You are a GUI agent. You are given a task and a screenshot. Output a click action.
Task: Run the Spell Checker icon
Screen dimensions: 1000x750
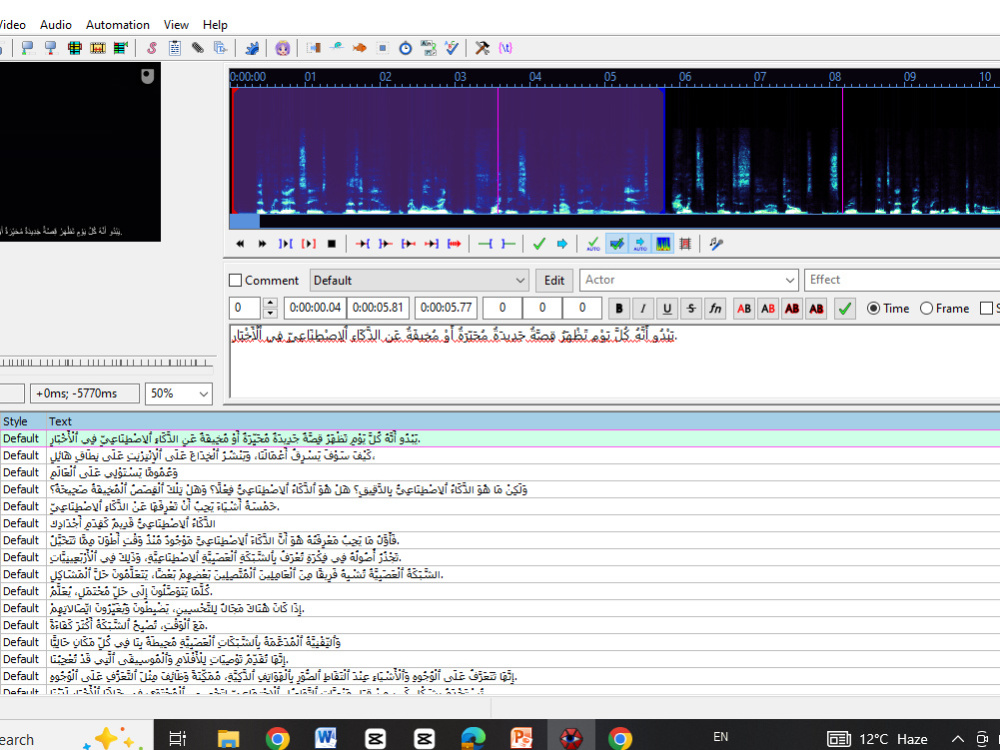(452, 48)
